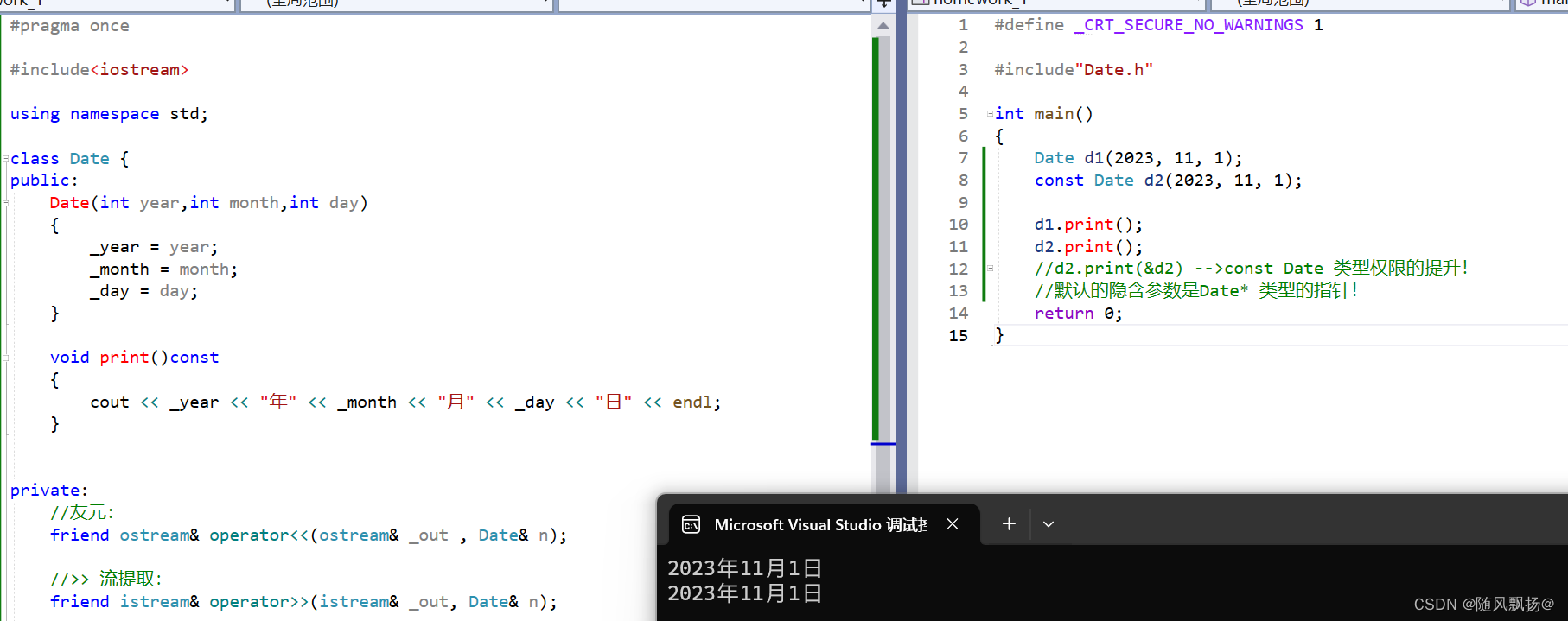Click the #include<iostream> line

click(99, 70)
